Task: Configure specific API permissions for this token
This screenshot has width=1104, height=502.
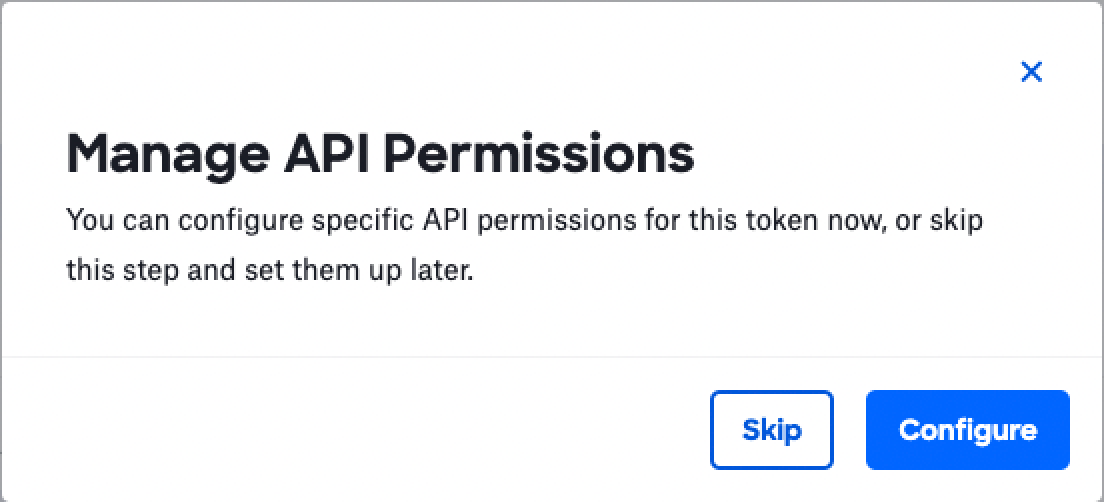Action: (967, 430)
